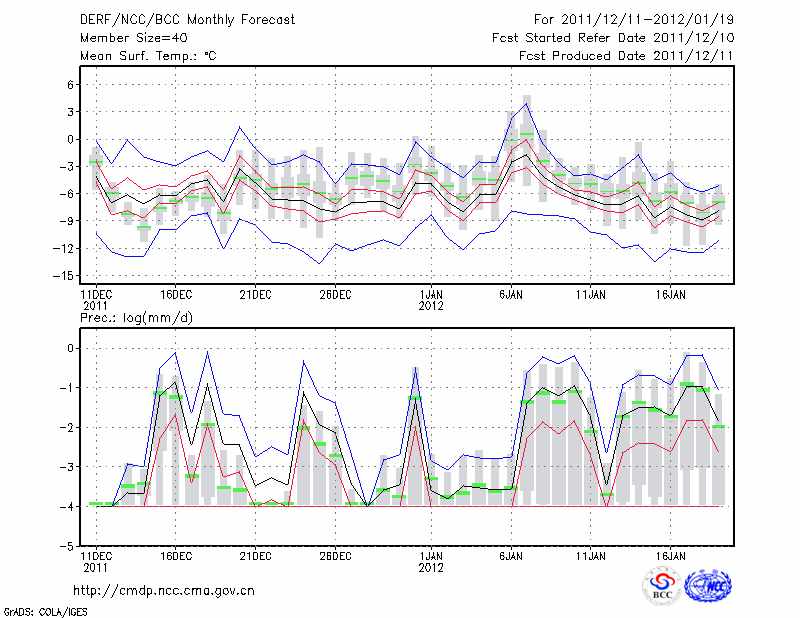The height and width of the screenshot is (618, 800).
Task: Click the Prec.: log(mm/d) label
Action: click(x=137, y=317)
